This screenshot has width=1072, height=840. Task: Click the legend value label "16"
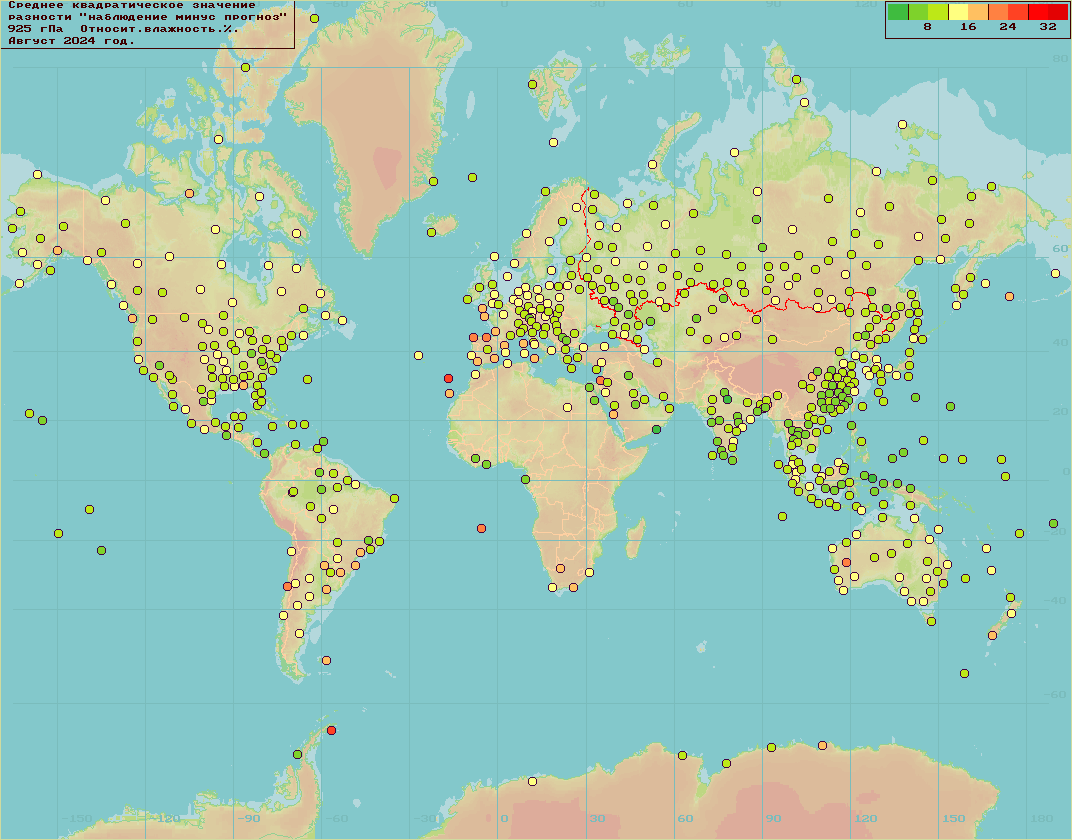click(x=967, y=27)
